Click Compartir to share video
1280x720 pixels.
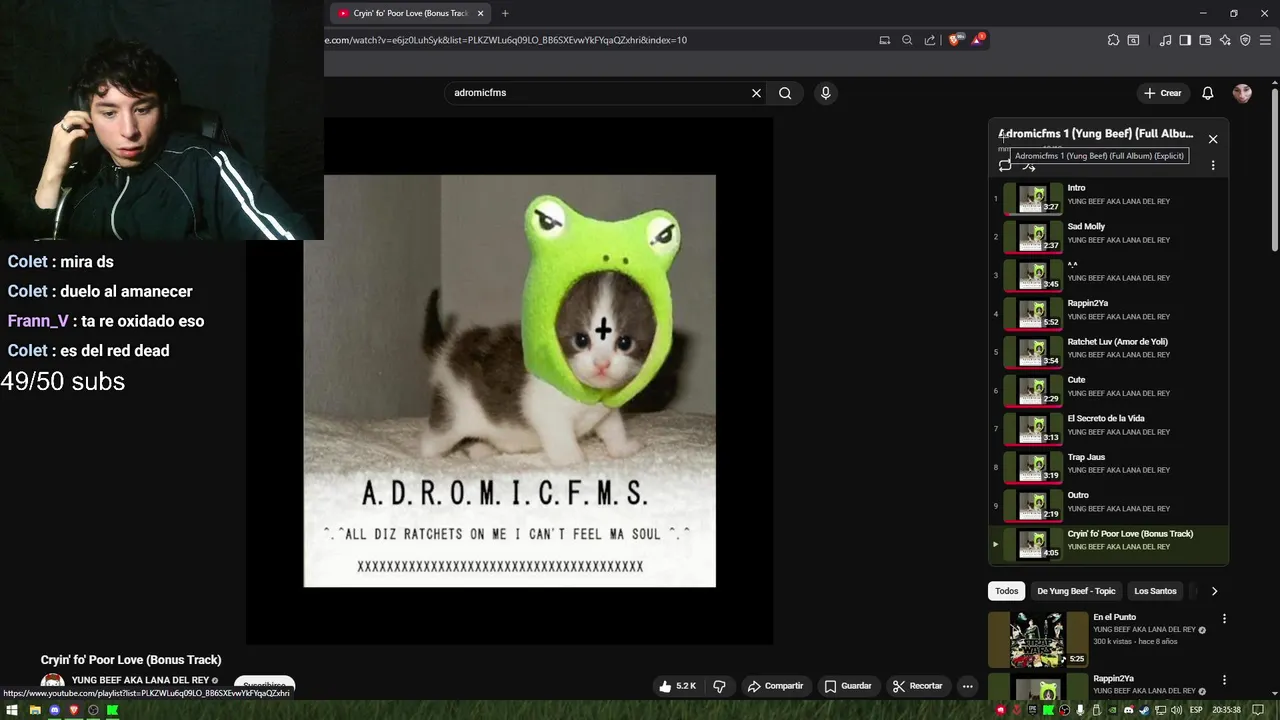point(775,686)
